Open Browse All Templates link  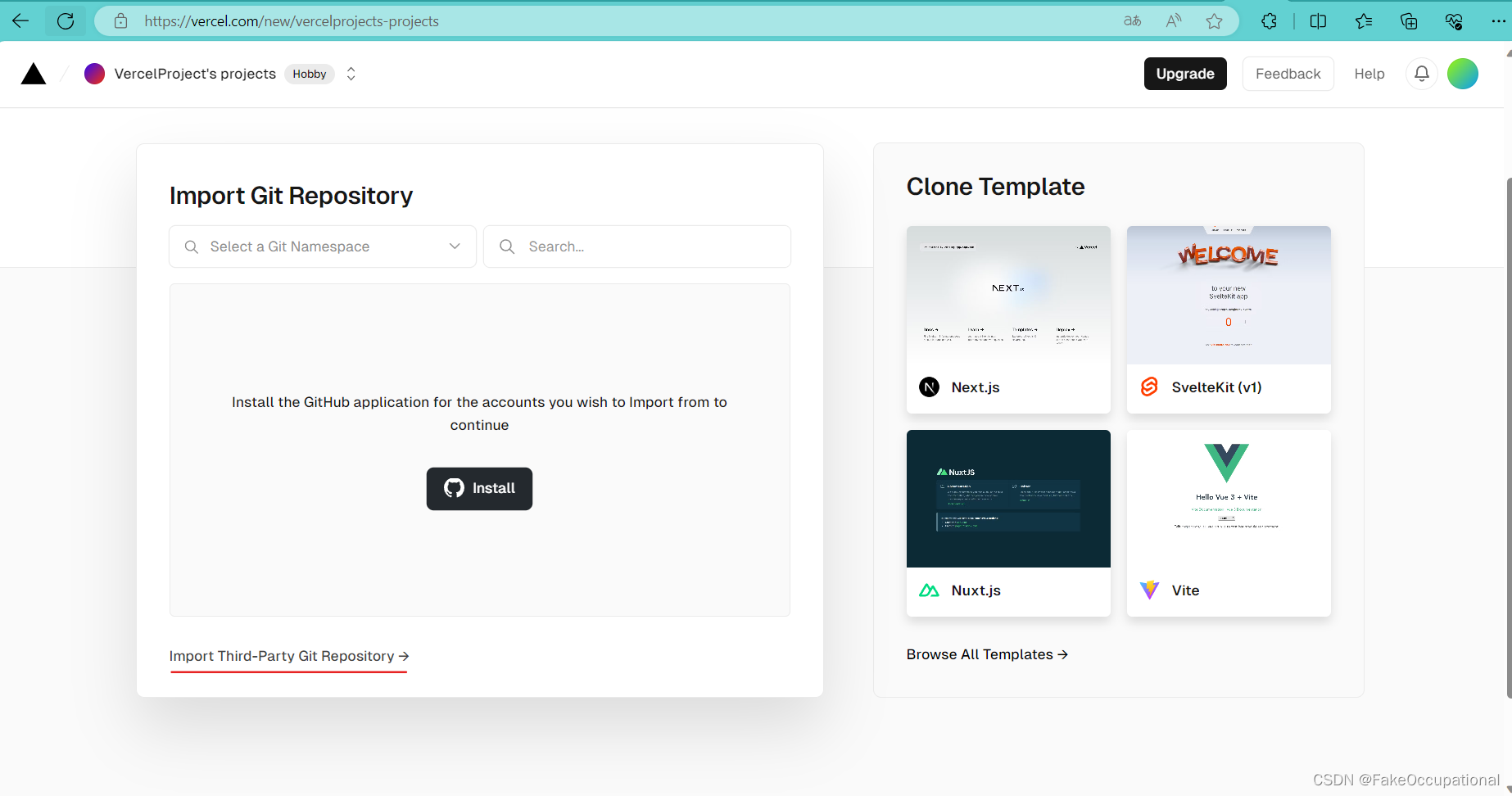coord(987,654)
